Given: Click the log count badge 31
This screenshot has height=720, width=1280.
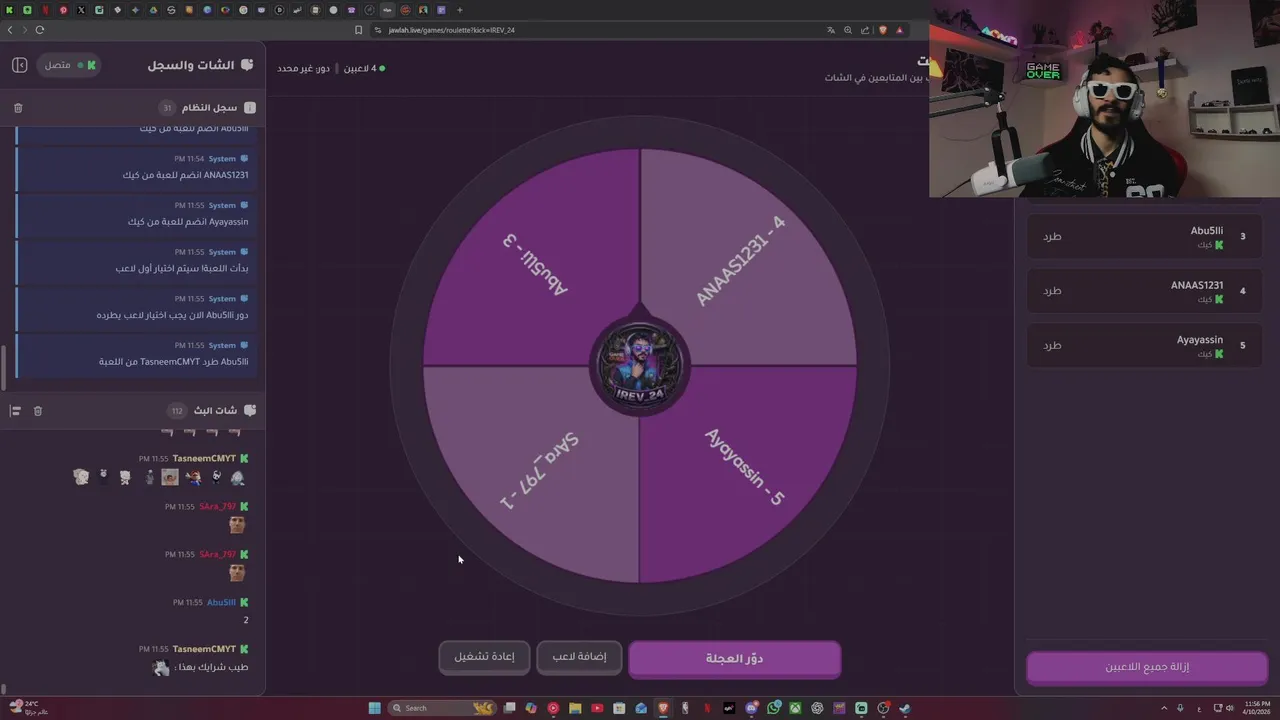Looking at the screenshot, I should pos(167,107).
